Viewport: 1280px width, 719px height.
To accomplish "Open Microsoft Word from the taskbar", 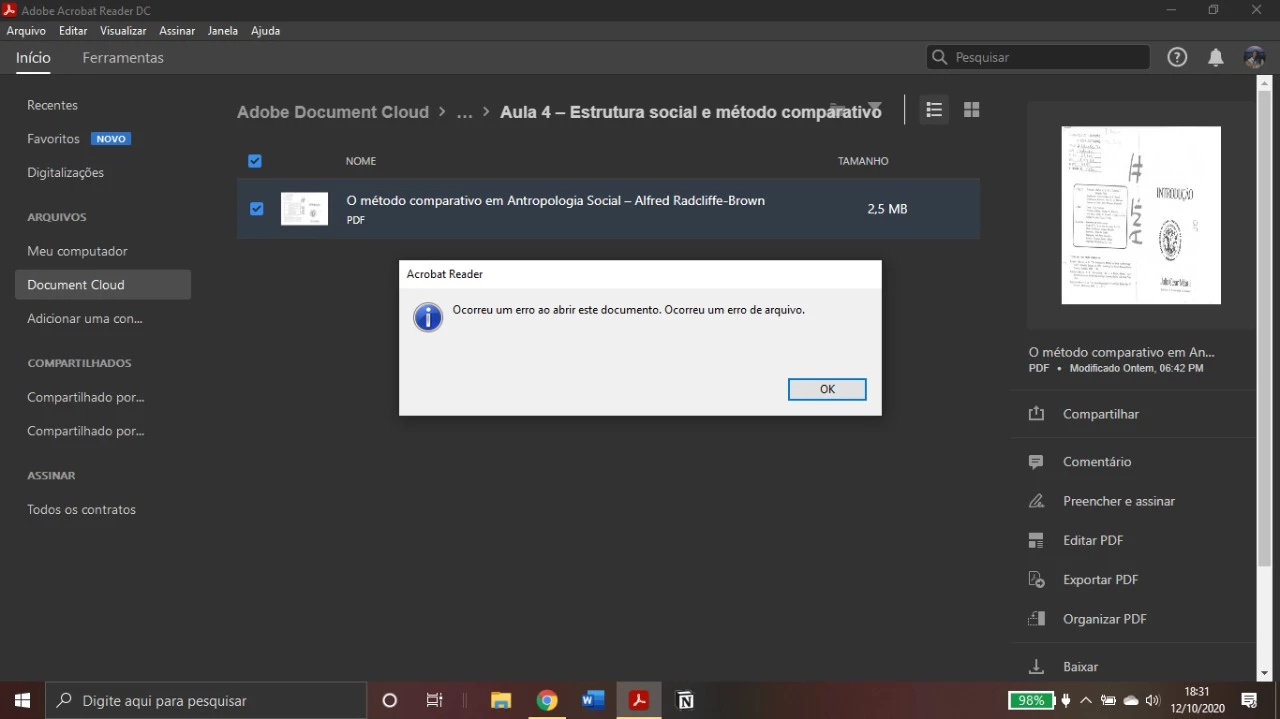I will point(592,701).
